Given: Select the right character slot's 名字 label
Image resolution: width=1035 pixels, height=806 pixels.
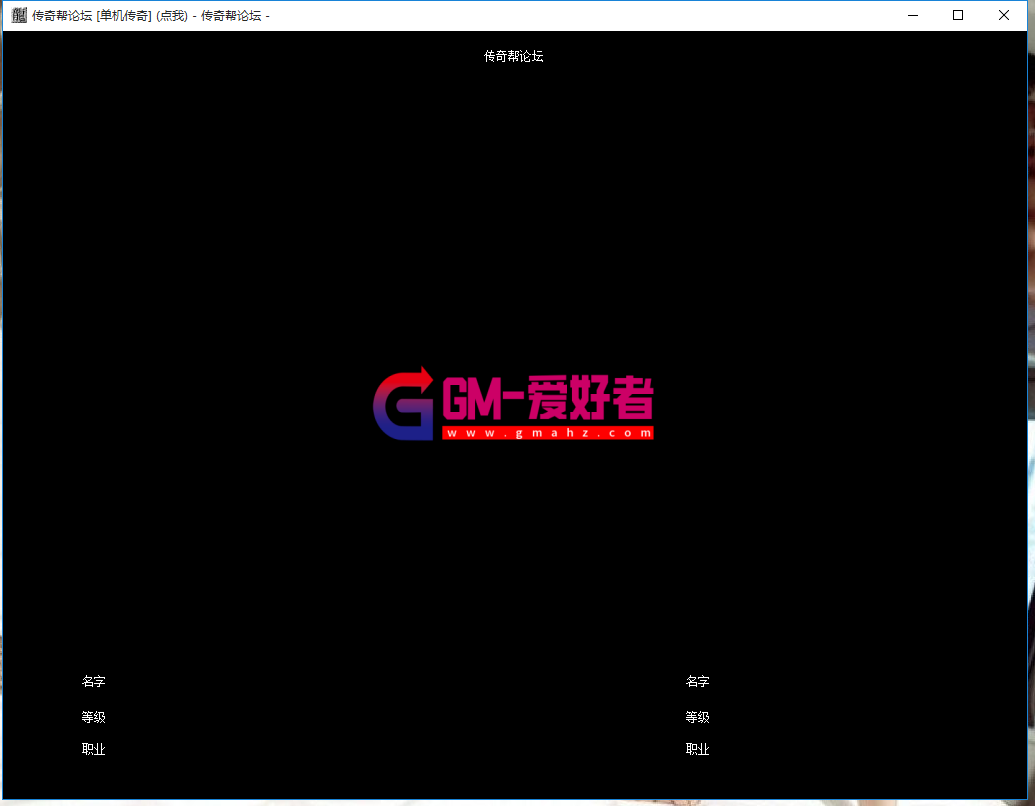Looking at the screenshot, I should [698, 681].
